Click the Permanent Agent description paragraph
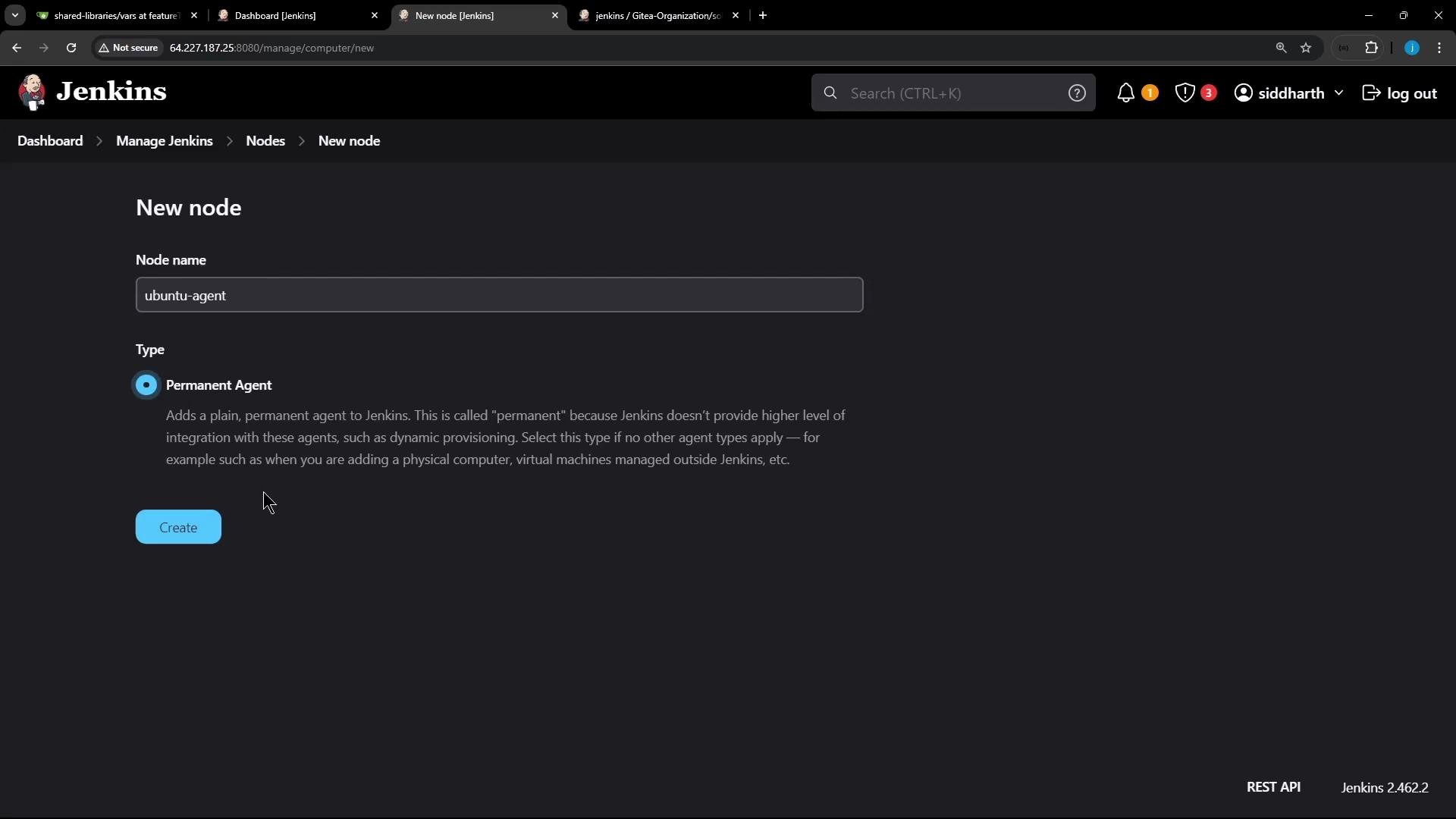Image resolution: width=1456 pixels, height=819 pixels. (x=506, y=438)
